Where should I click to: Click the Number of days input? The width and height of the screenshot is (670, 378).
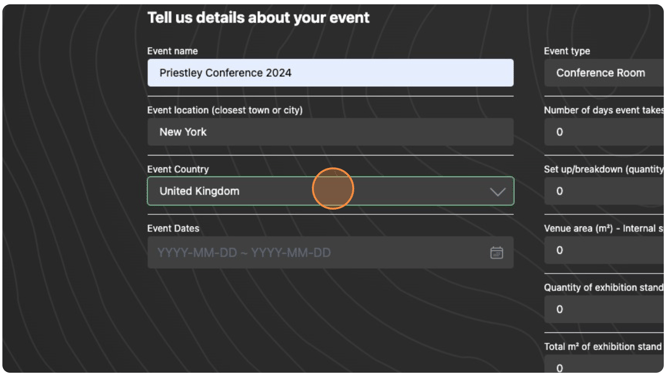point(604,132)
